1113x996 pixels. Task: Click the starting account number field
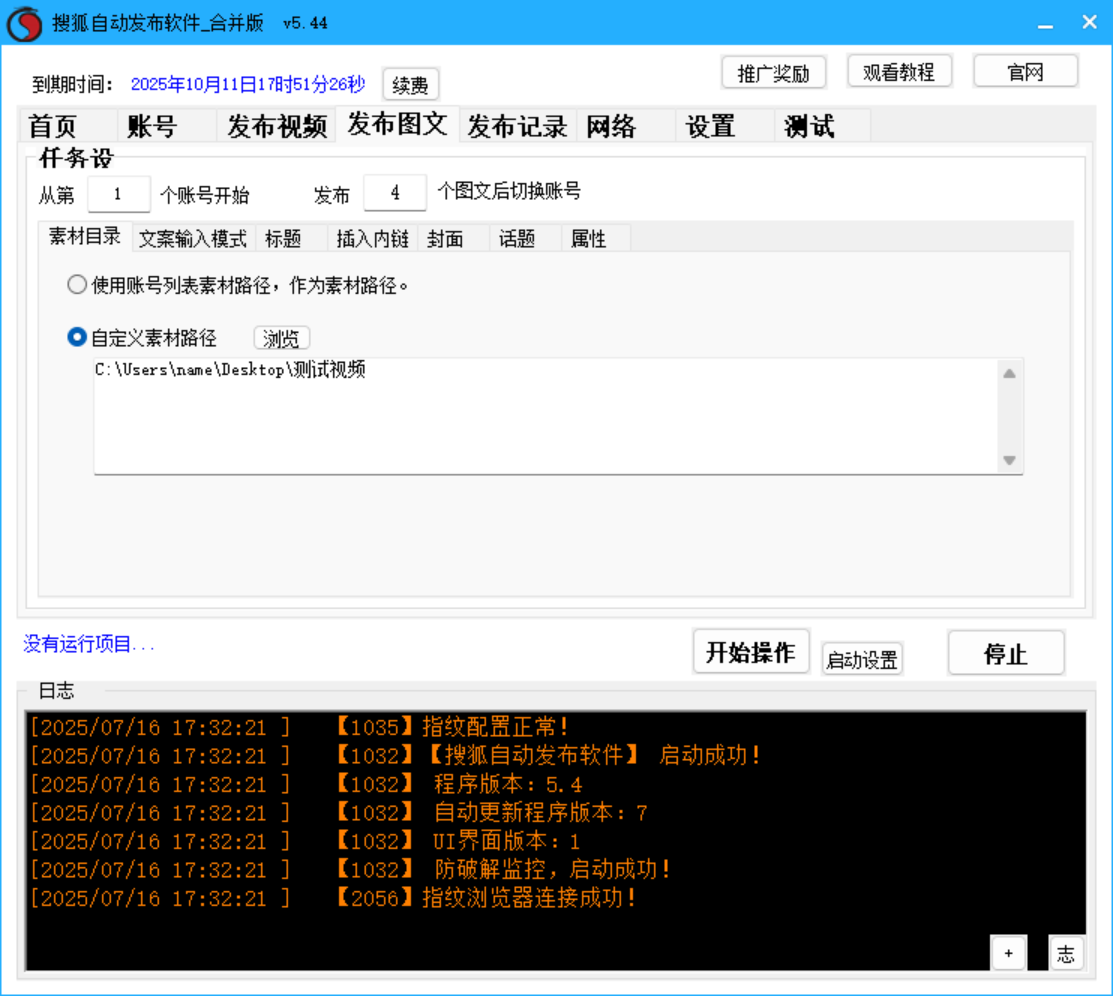coord(119,194)
